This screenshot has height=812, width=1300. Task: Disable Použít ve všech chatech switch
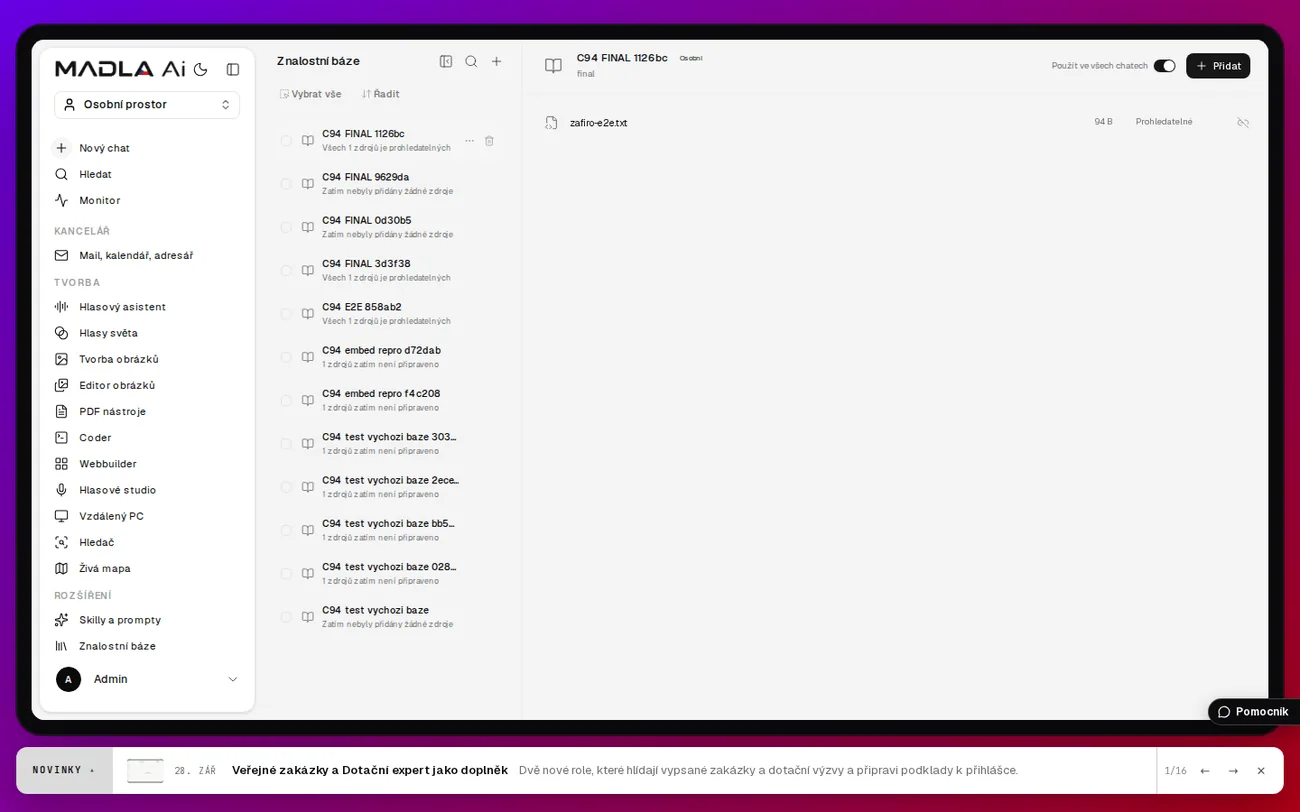click(x=1164, y=66)
